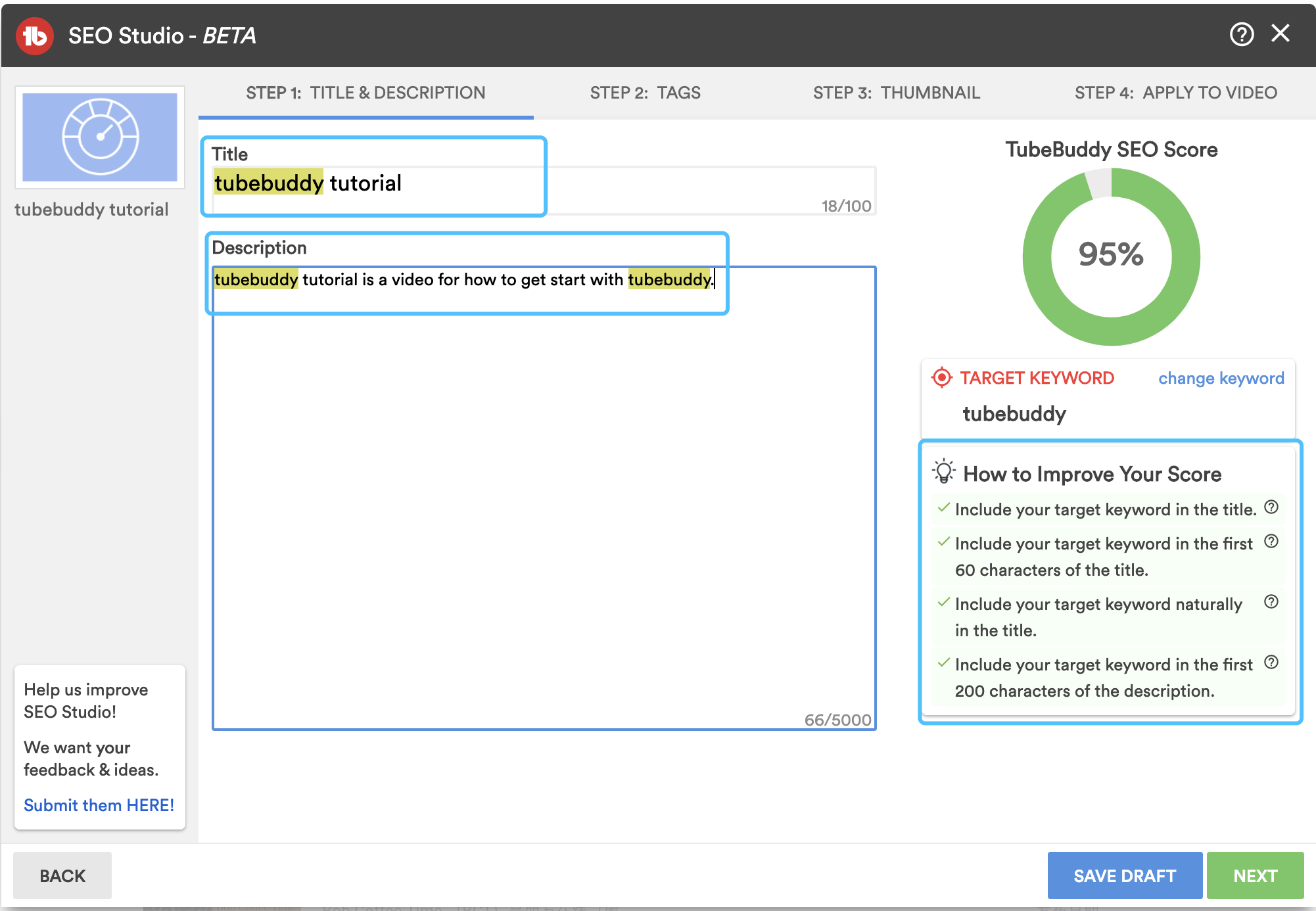Open help for 'keyword in the title' tip

1271,507
